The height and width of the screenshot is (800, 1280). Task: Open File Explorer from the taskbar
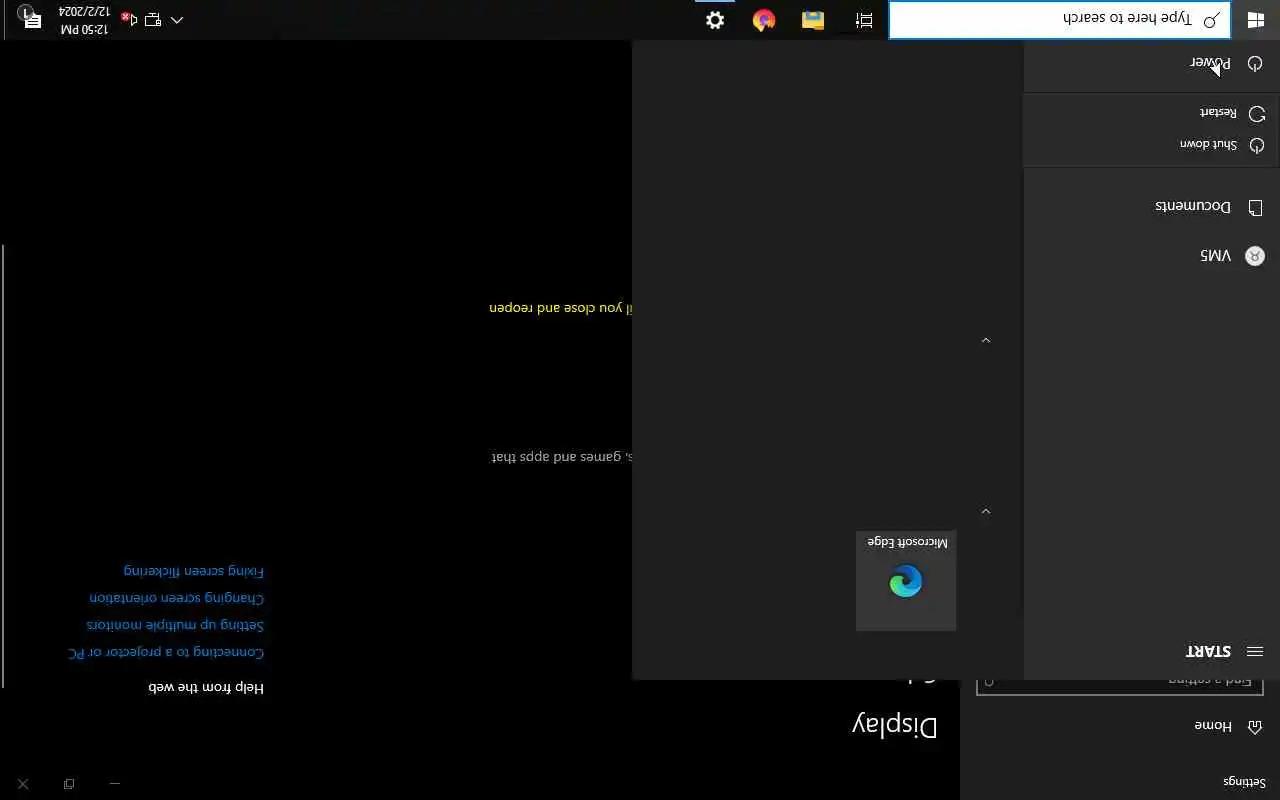pos(813,20)
